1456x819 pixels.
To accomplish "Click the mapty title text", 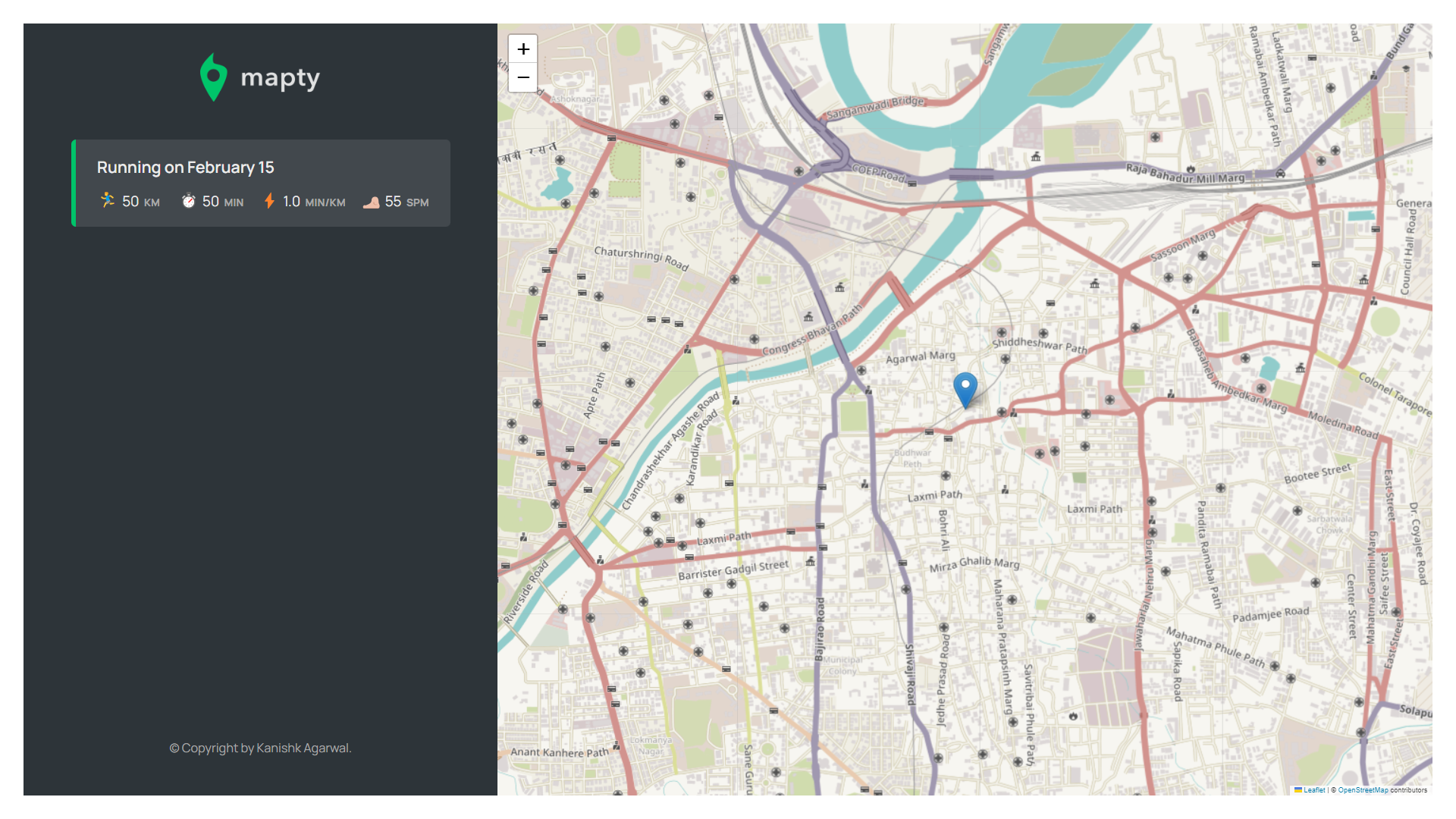I will click(x=280, y=77).
